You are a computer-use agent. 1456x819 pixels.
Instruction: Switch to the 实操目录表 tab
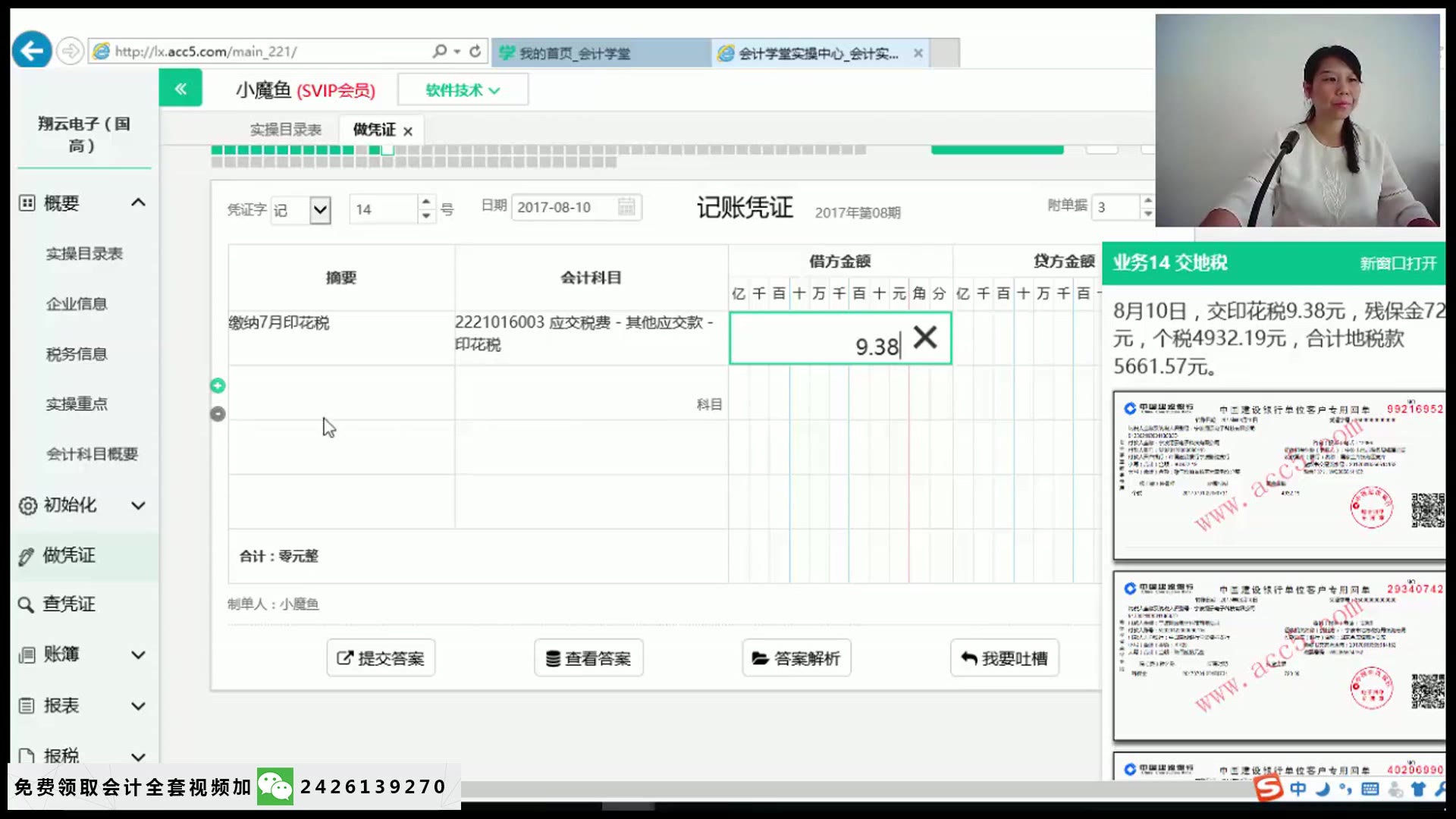pyautogui.click(x=286, y=130)
